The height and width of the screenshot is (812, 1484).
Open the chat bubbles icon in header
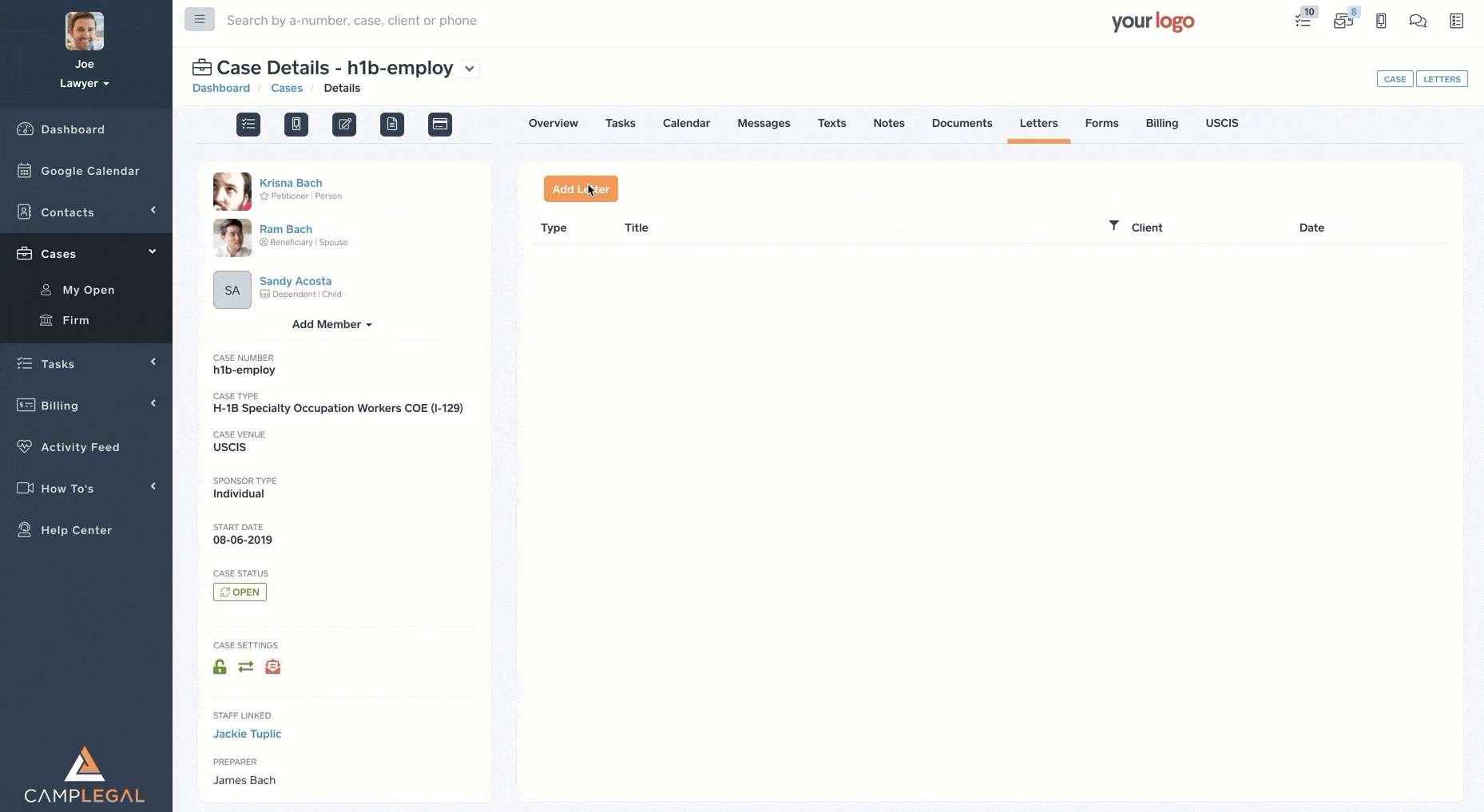point(1418,21)
